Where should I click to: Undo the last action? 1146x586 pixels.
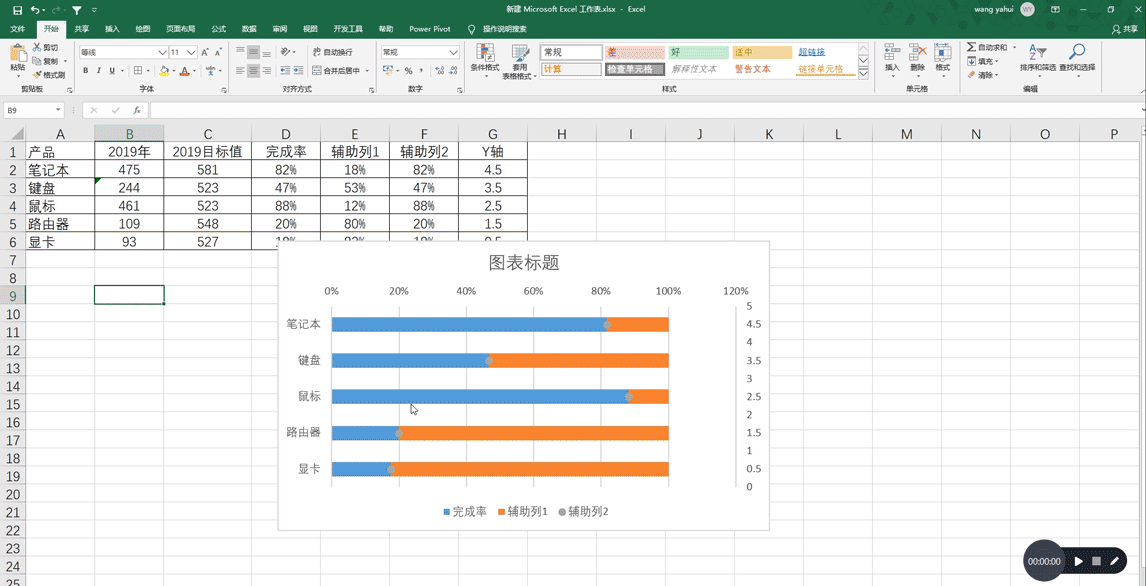coord(34,10)
